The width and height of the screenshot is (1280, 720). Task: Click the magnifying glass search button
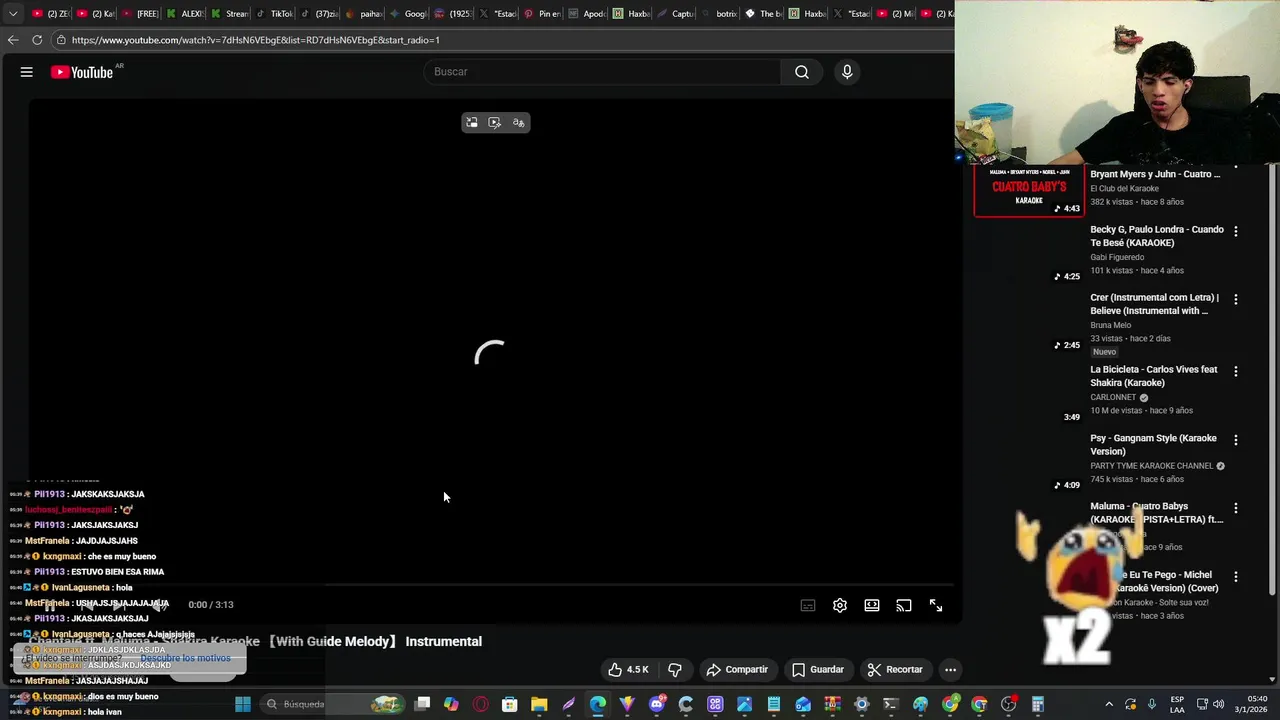[x=802, y=72]
